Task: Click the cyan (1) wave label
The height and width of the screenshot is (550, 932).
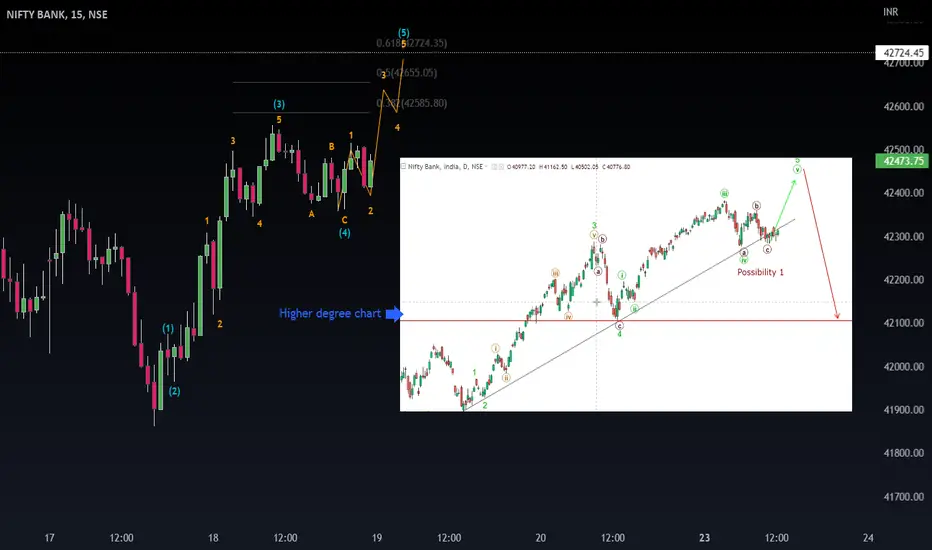Action: pos(168,328)
